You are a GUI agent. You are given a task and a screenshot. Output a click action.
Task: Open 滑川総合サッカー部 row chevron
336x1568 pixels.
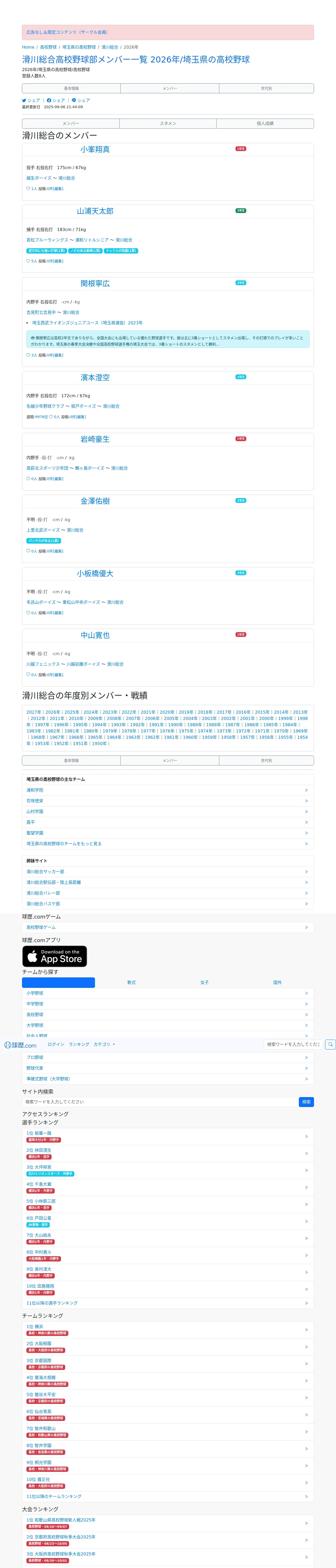click(306, 872)
